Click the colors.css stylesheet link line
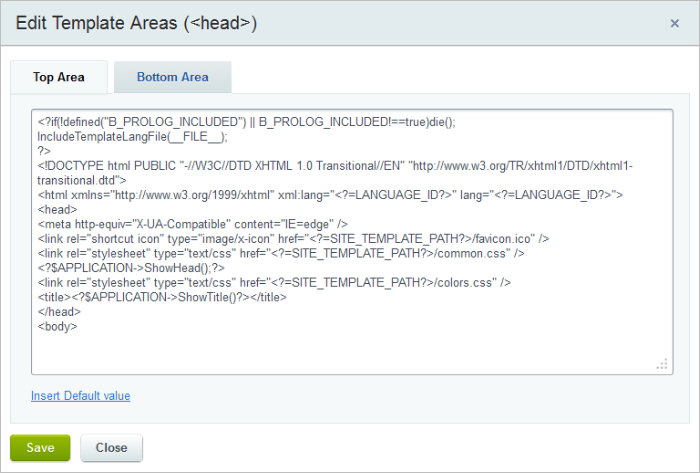The image size is (700, 473). (274, 283)
